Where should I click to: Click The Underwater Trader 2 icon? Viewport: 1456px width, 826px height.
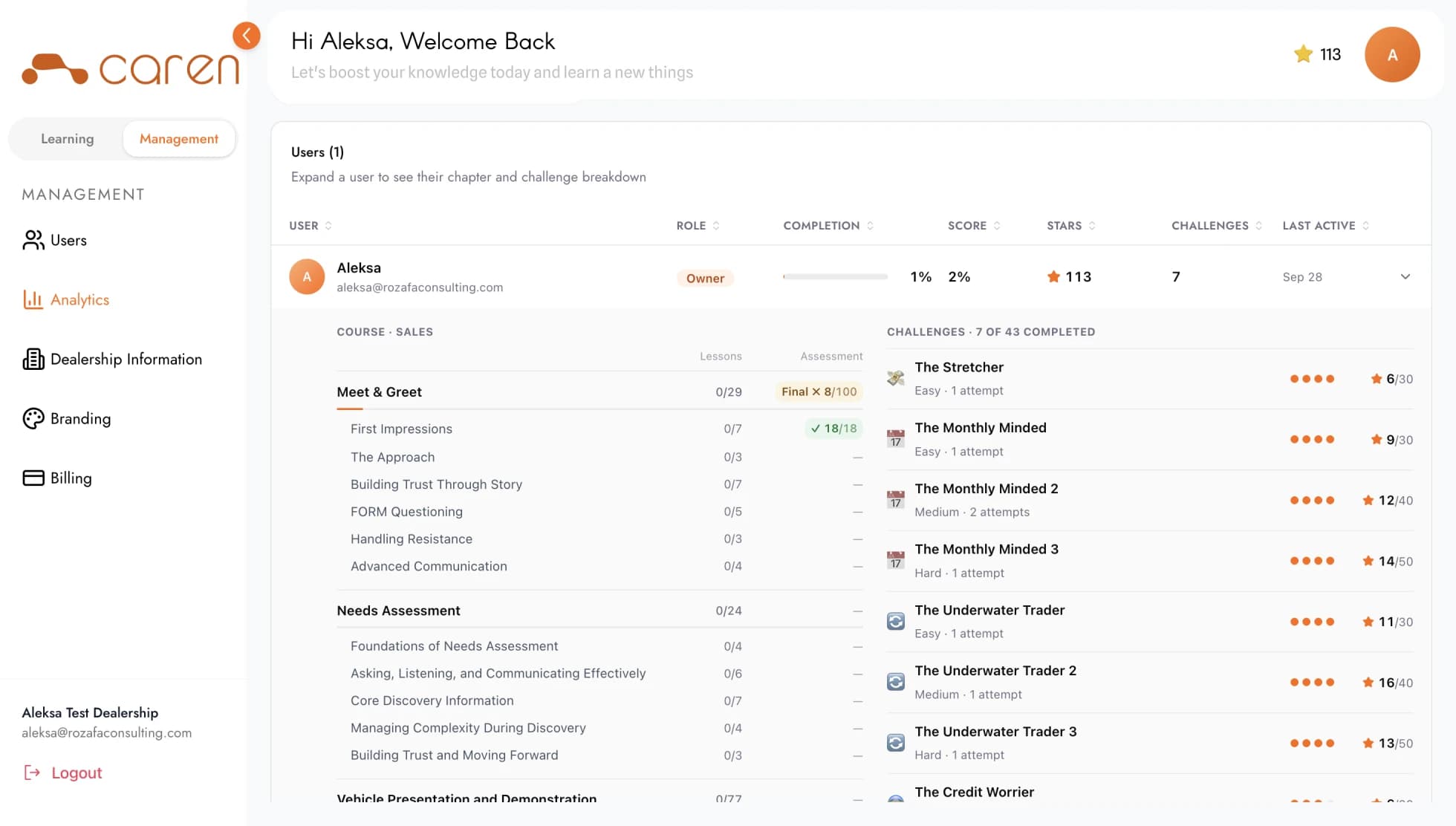click(x=896, y=682)
